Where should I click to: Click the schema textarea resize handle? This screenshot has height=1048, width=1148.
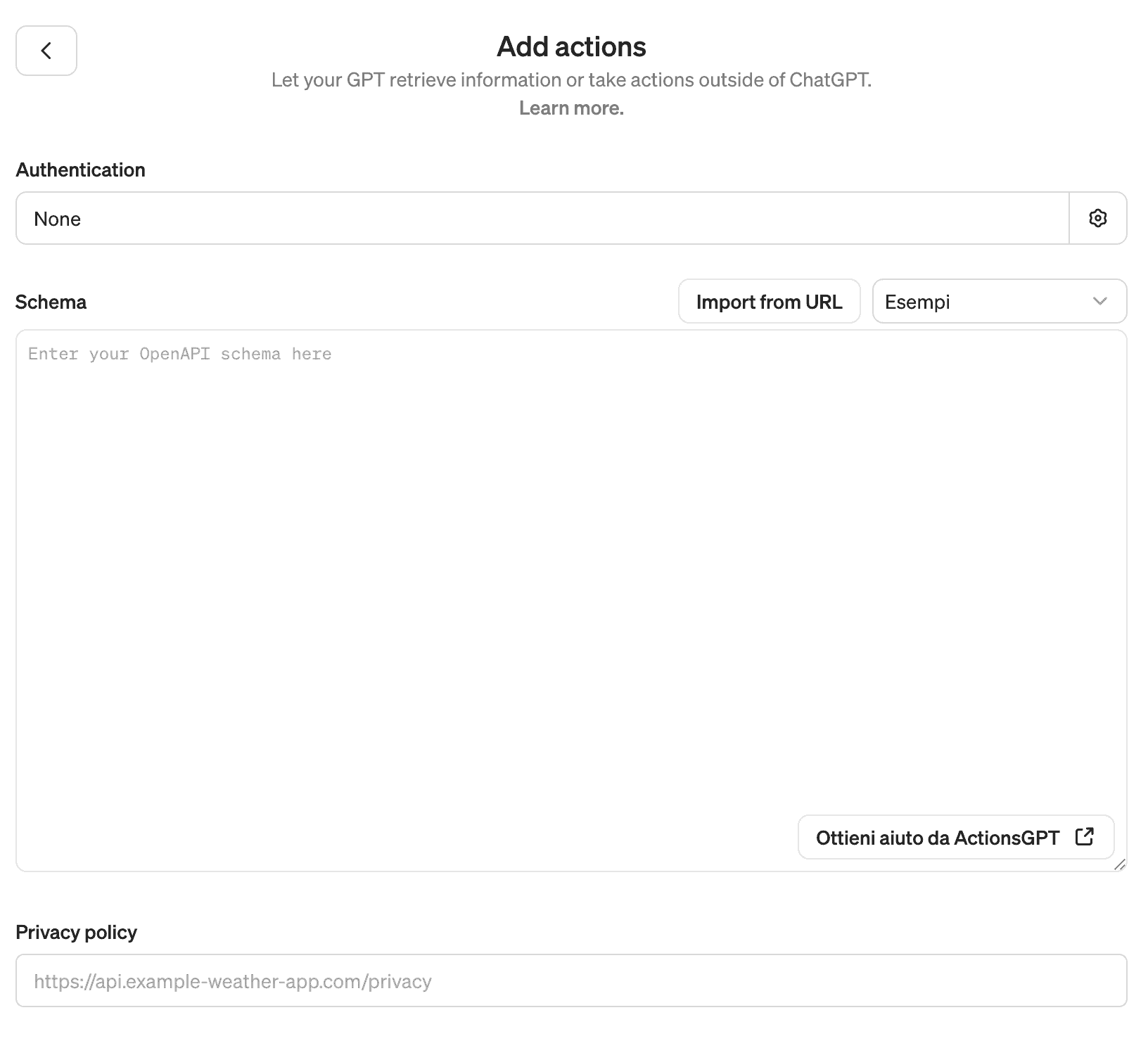(x=1120, y=864)
